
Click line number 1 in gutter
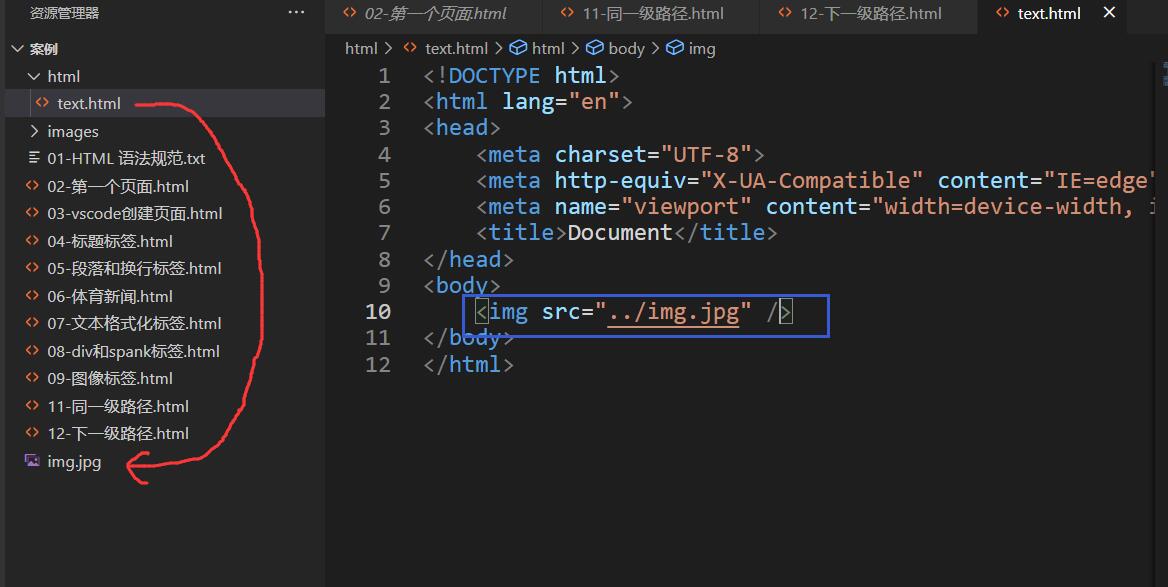tap(384, 76)
